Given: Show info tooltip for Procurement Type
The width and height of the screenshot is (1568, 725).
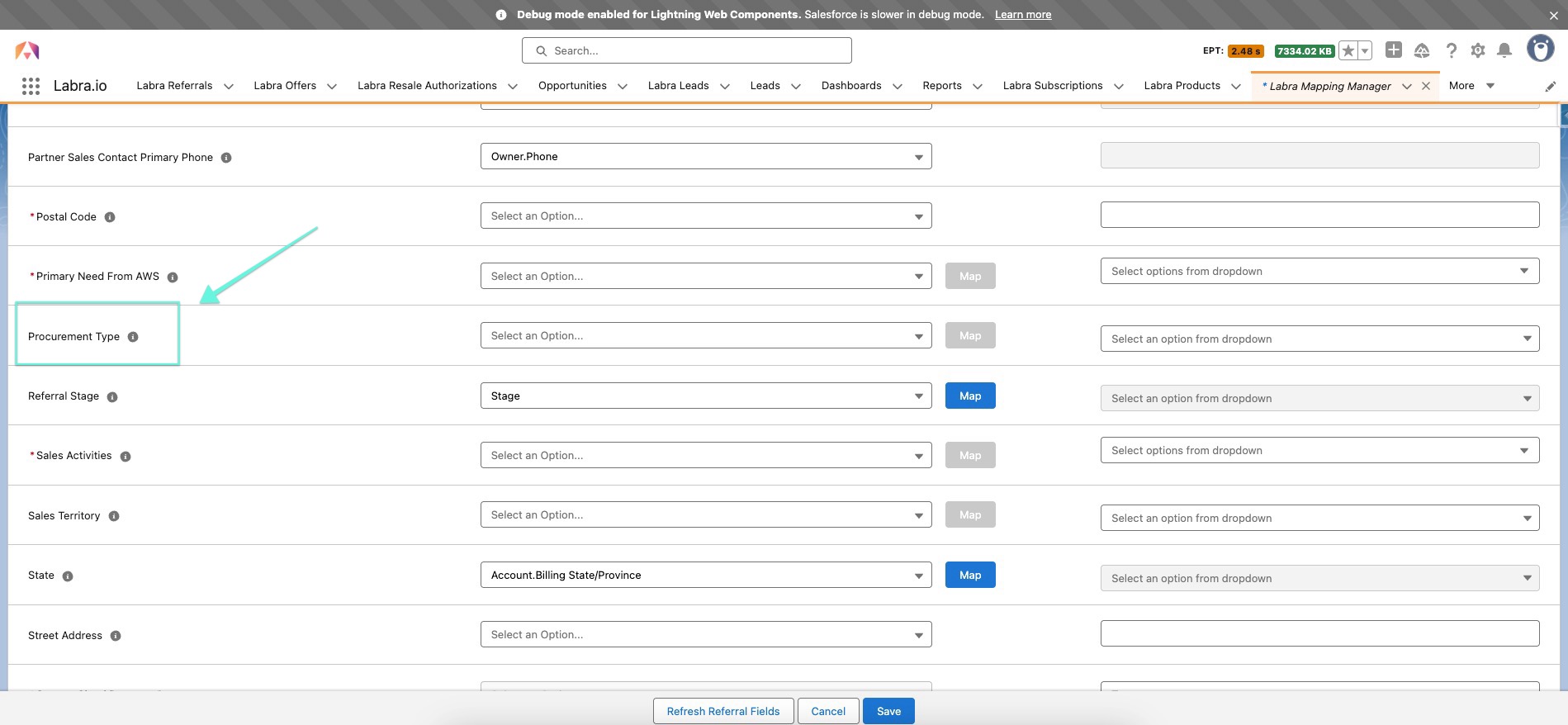Looking at the screenshot, I should [133, 337].
